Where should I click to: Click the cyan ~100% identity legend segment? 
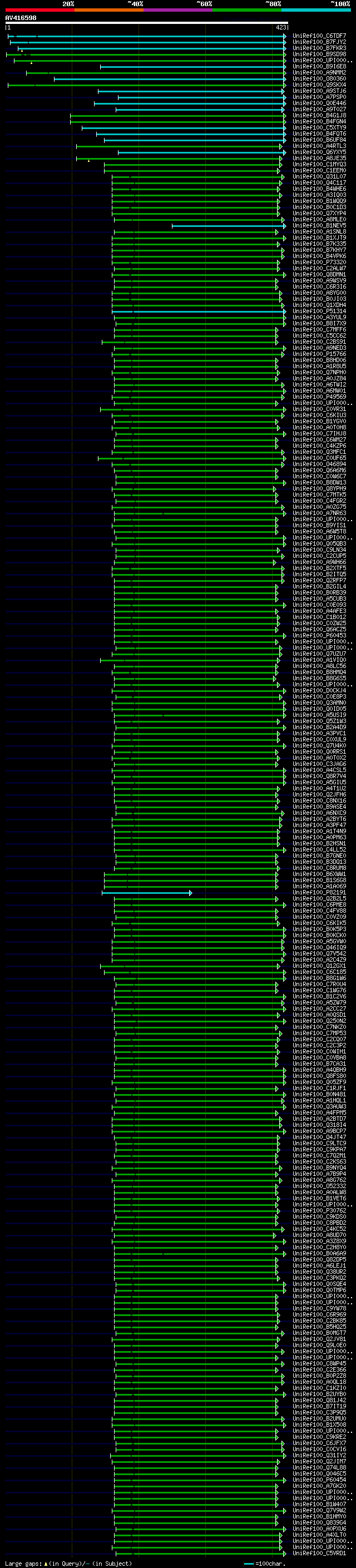(x=316, y=10)
